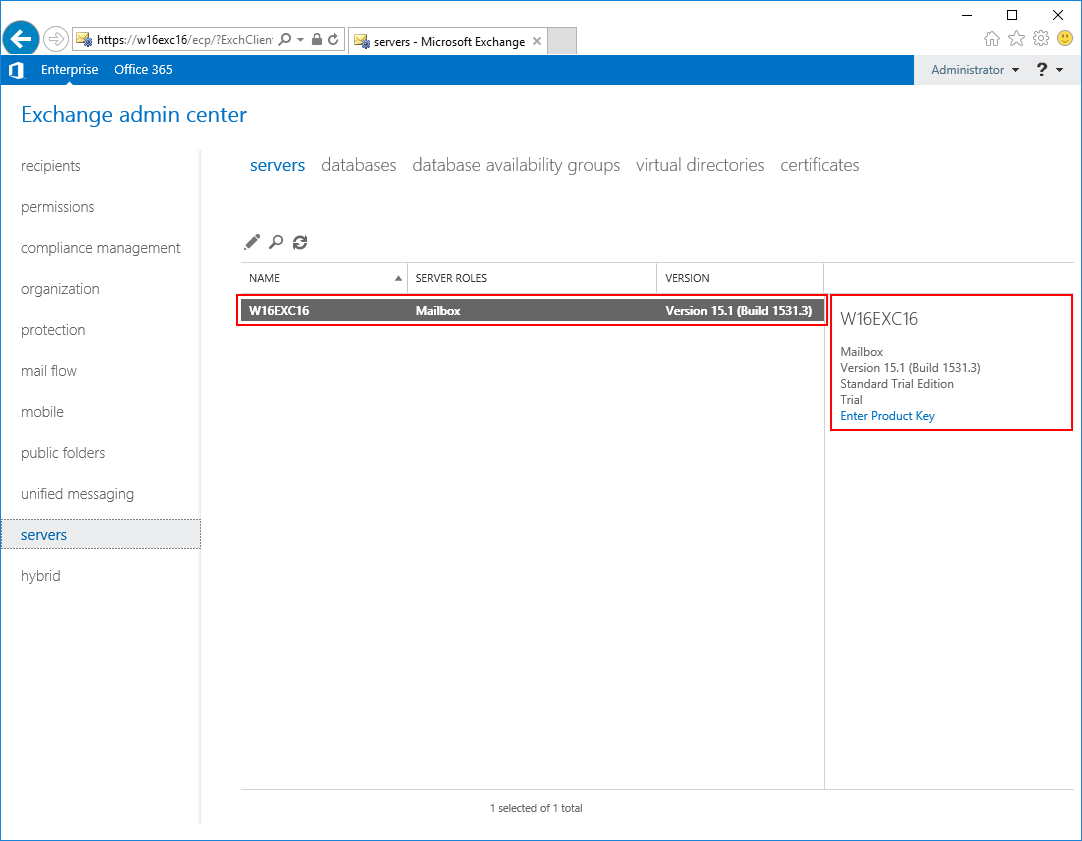Open Favorites with the star icon
The image size is (1082, 841).
click(1016, 39)
